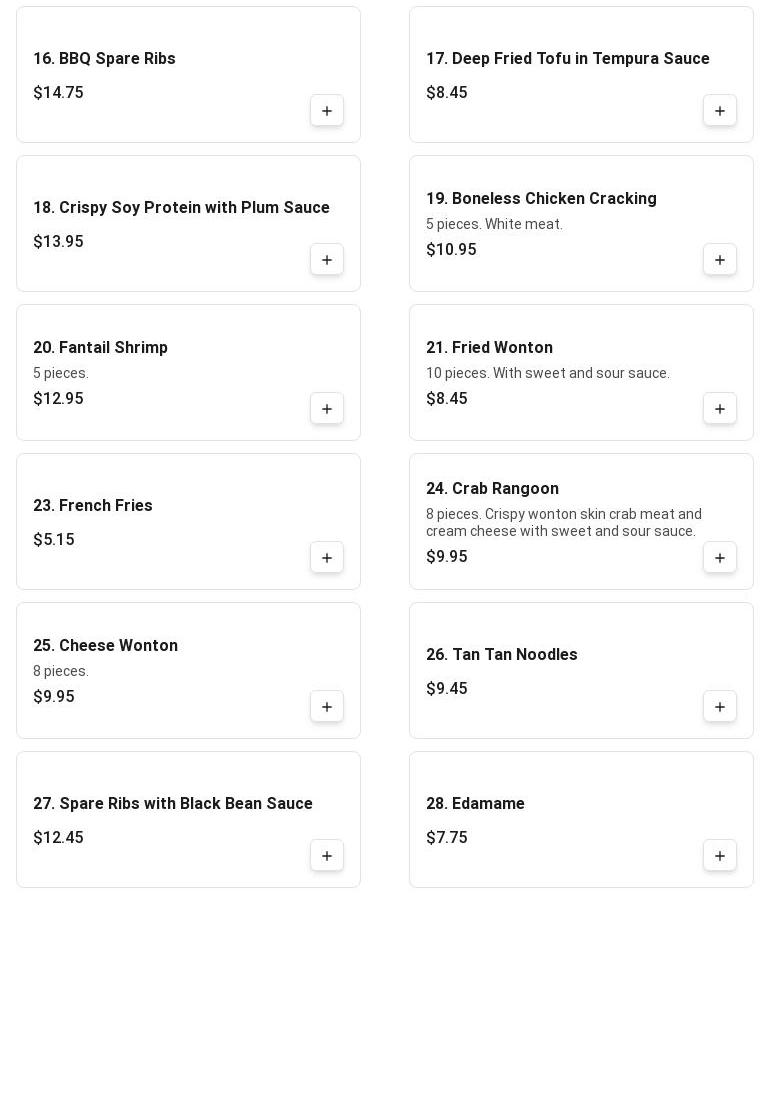The image size is (770, 1098).
Task: Tap plus icon on Fried Wonton
Action: [x=720, y=409]
